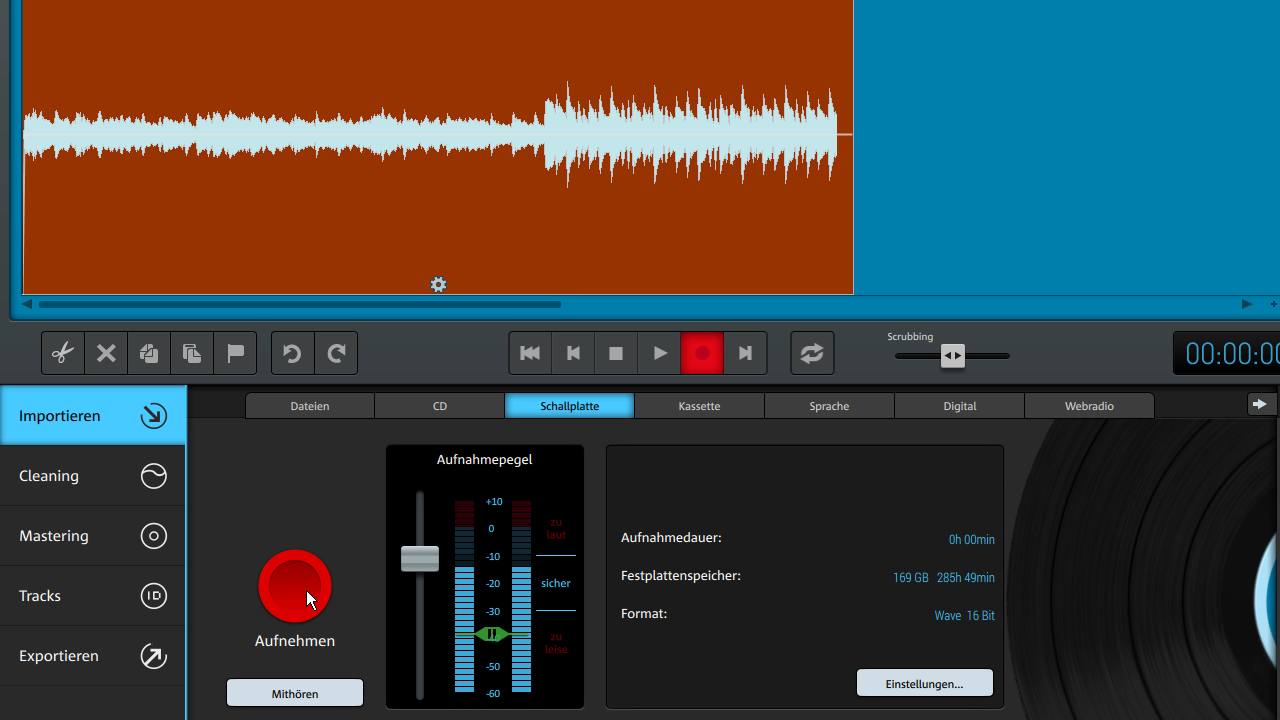
Task: Open the Importieren section
Action: point(93,415)
